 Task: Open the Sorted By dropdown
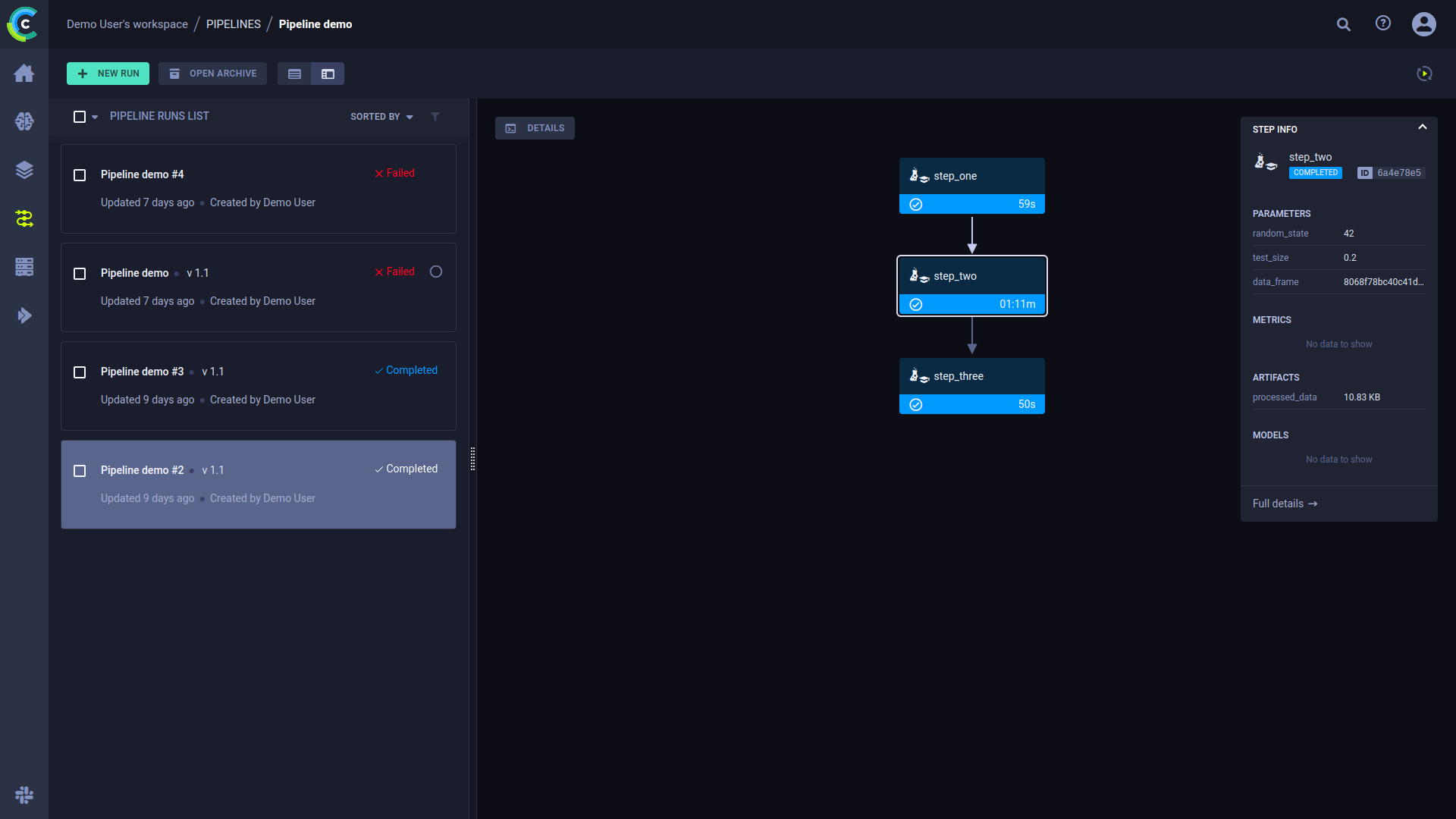tap(381, 117)
